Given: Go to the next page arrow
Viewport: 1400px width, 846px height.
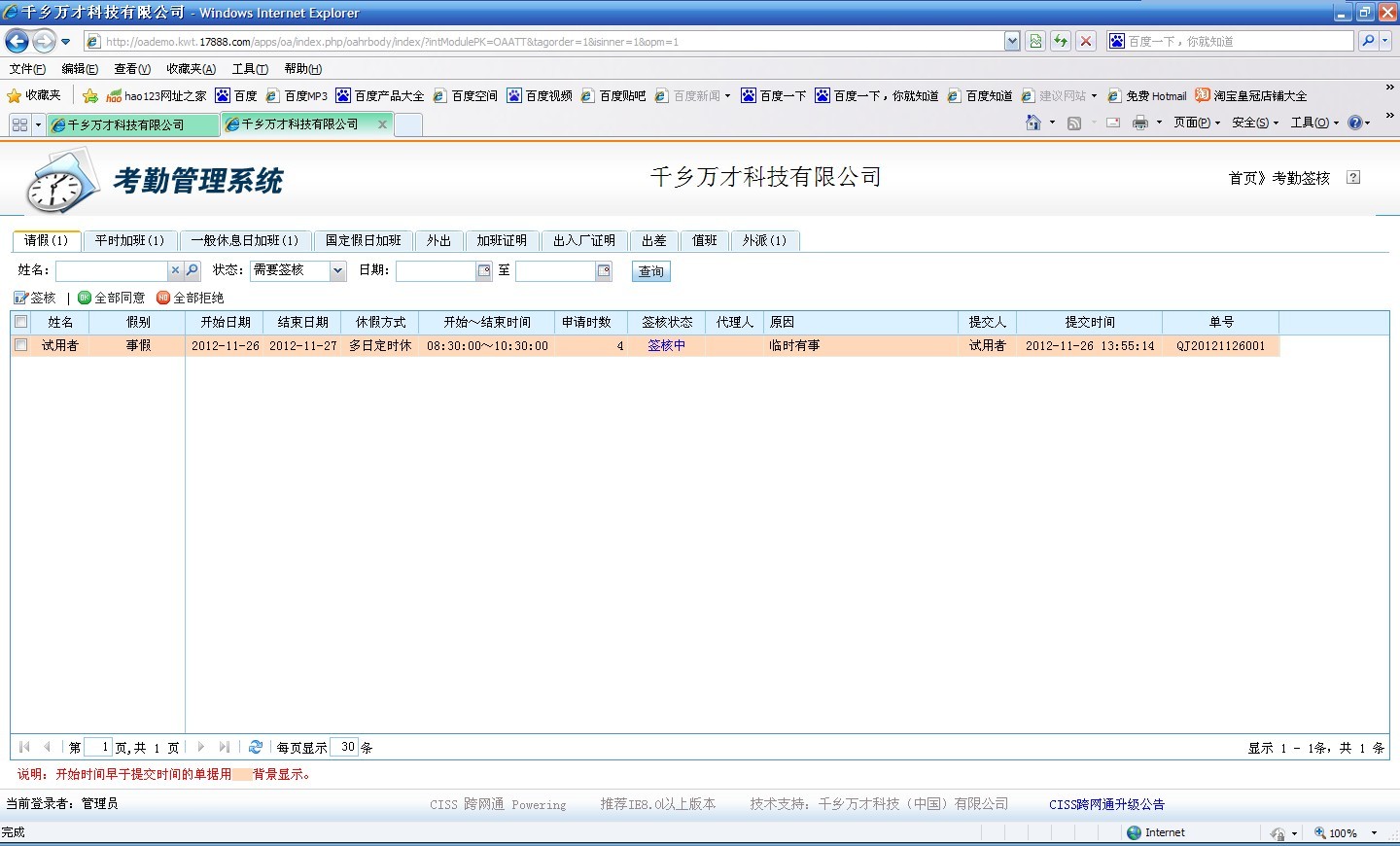Looking at the screenshot, I should [201, 747].
